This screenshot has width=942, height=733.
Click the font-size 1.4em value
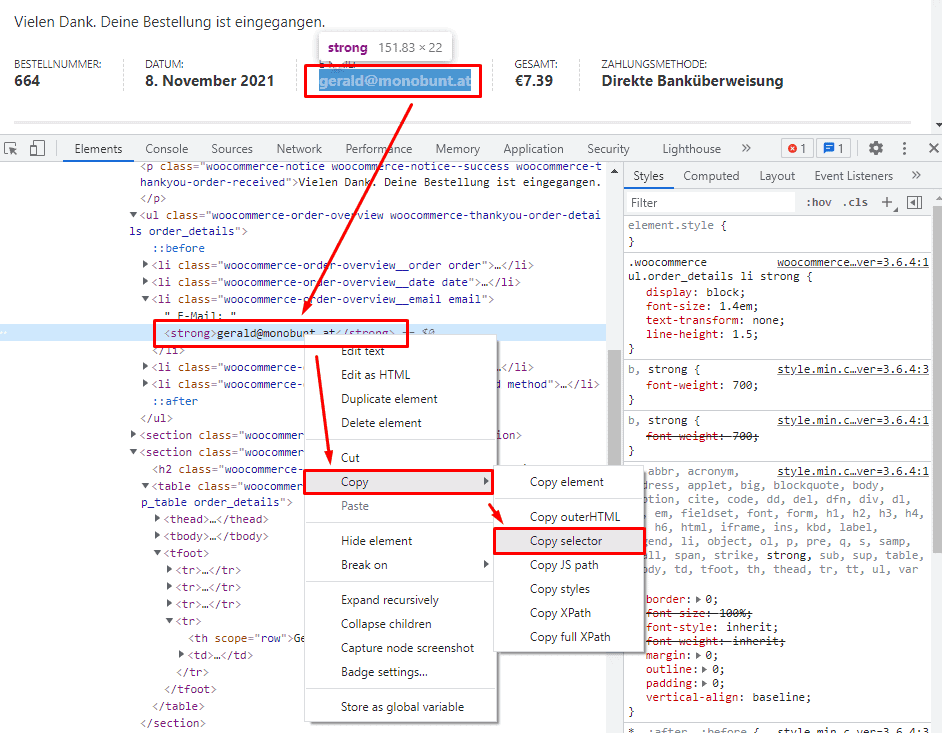click(738, 306)
